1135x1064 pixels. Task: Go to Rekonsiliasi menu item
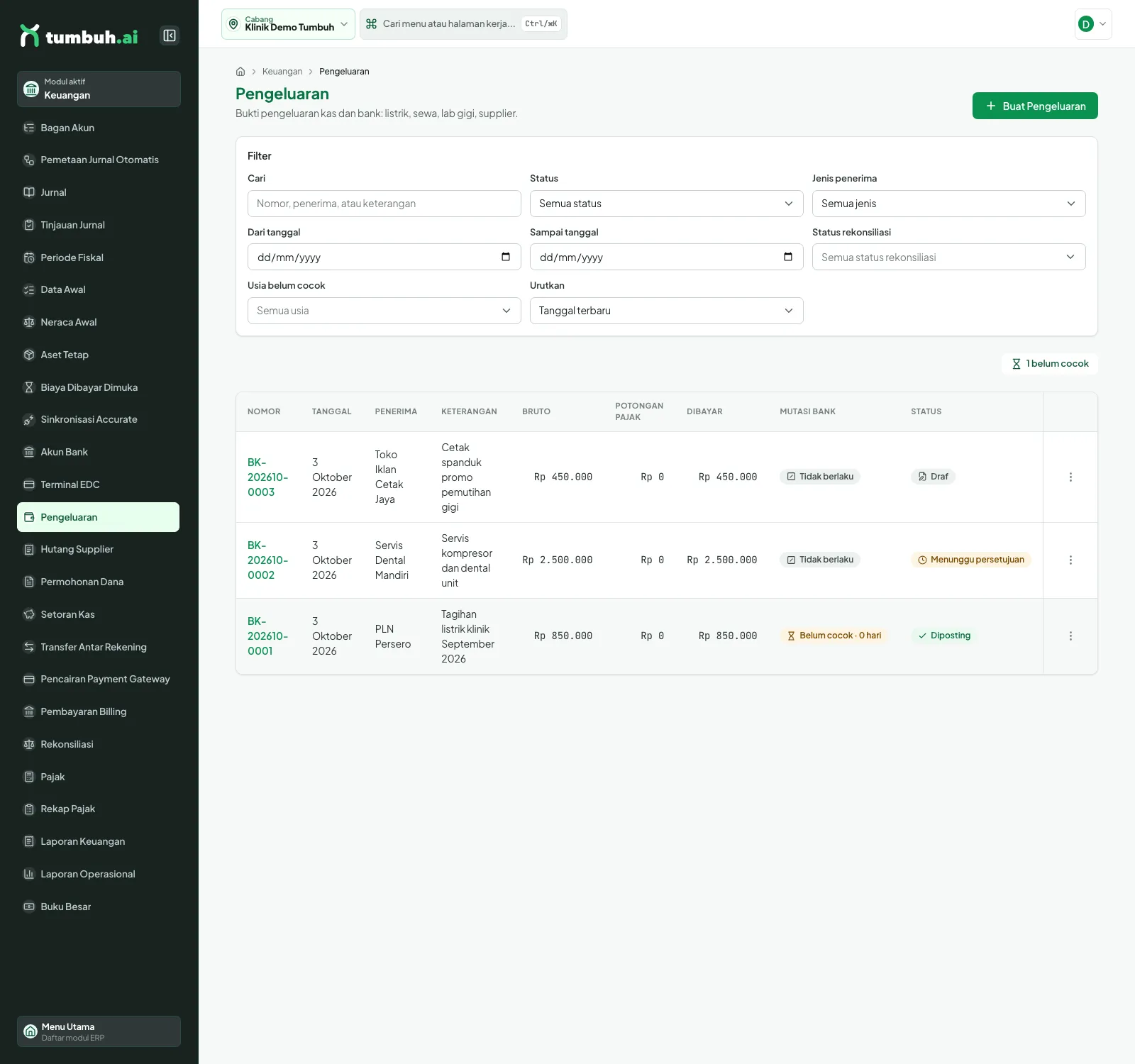click(99, 744)
